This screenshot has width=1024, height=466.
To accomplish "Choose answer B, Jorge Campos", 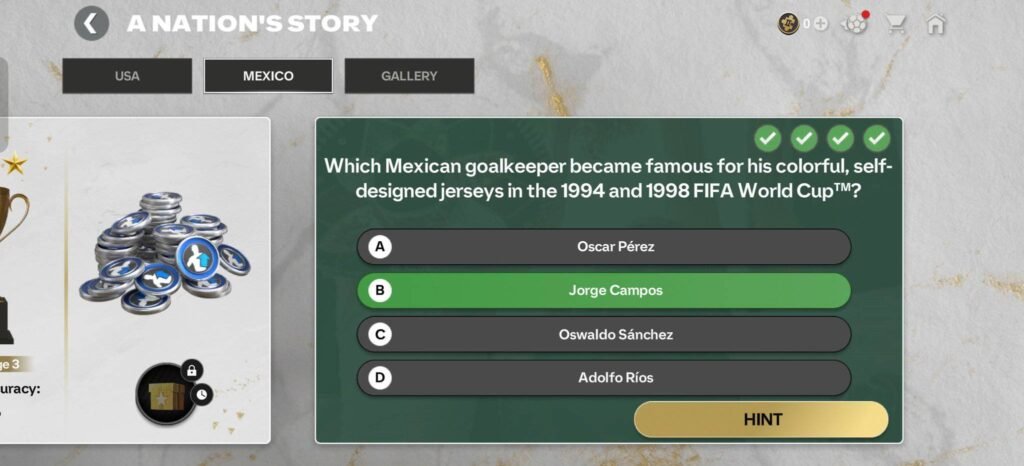I will pos(603,291).
